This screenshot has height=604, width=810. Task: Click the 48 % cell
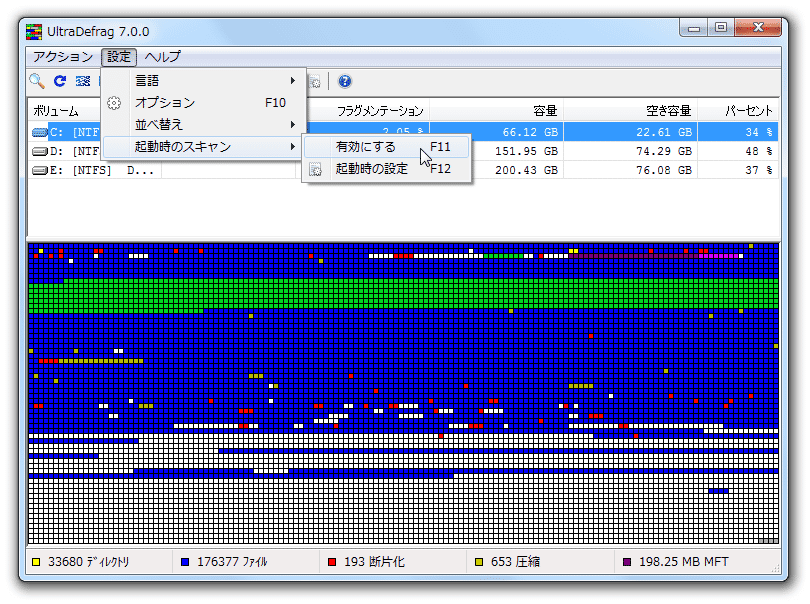[758, 151]
